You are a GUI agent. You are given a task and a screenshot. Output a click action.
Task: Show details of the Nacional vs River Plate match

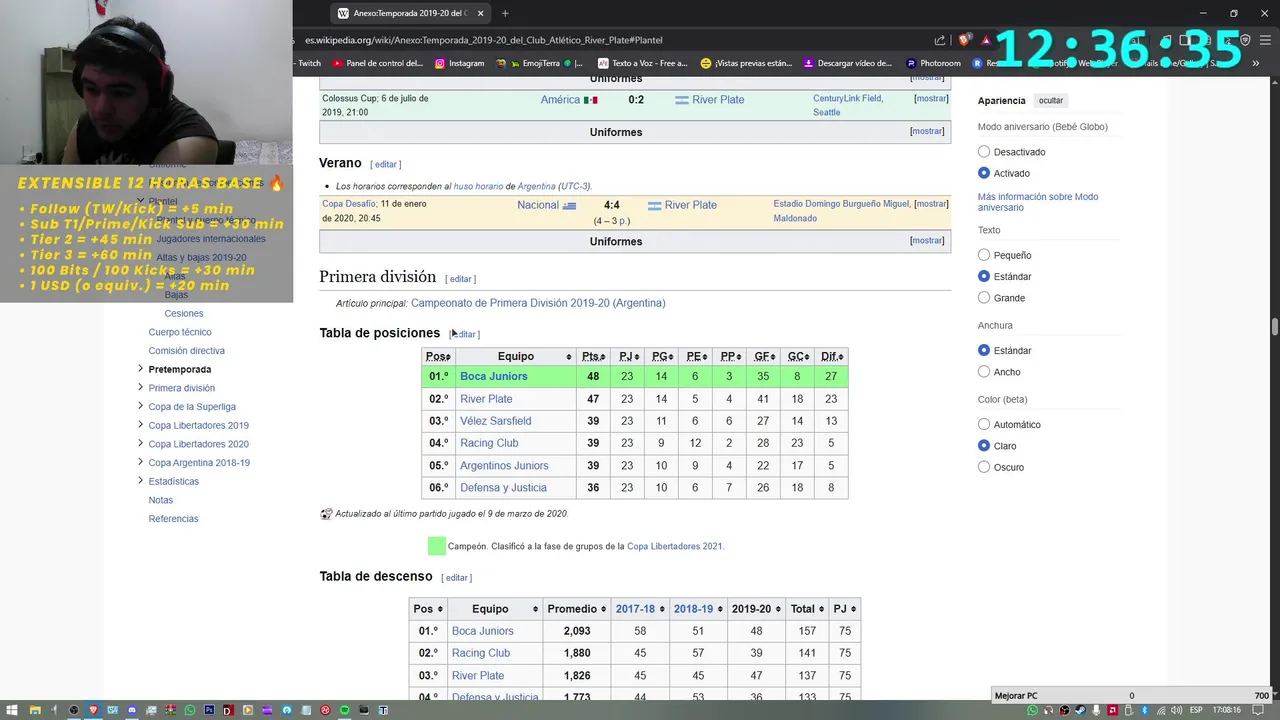click(x=931, y=204)
